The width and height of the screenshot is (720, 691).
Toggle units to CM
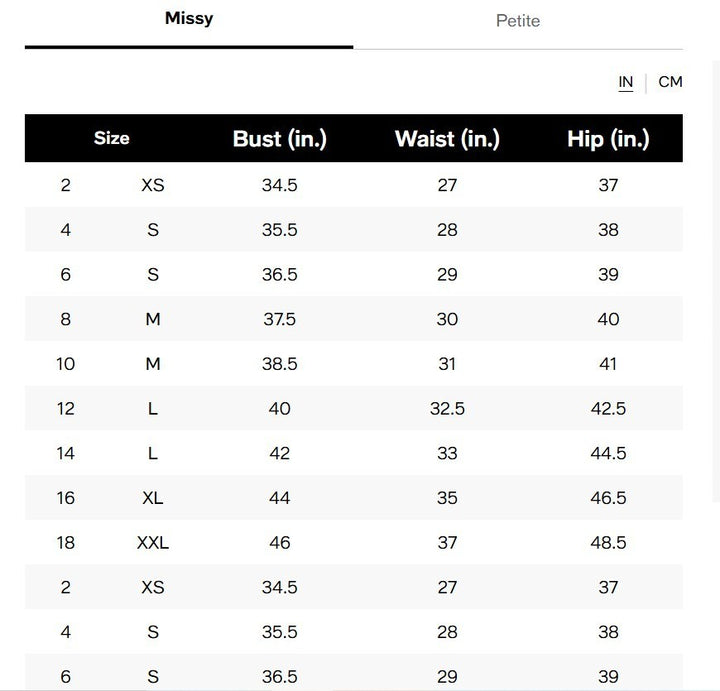coord(670,82)
